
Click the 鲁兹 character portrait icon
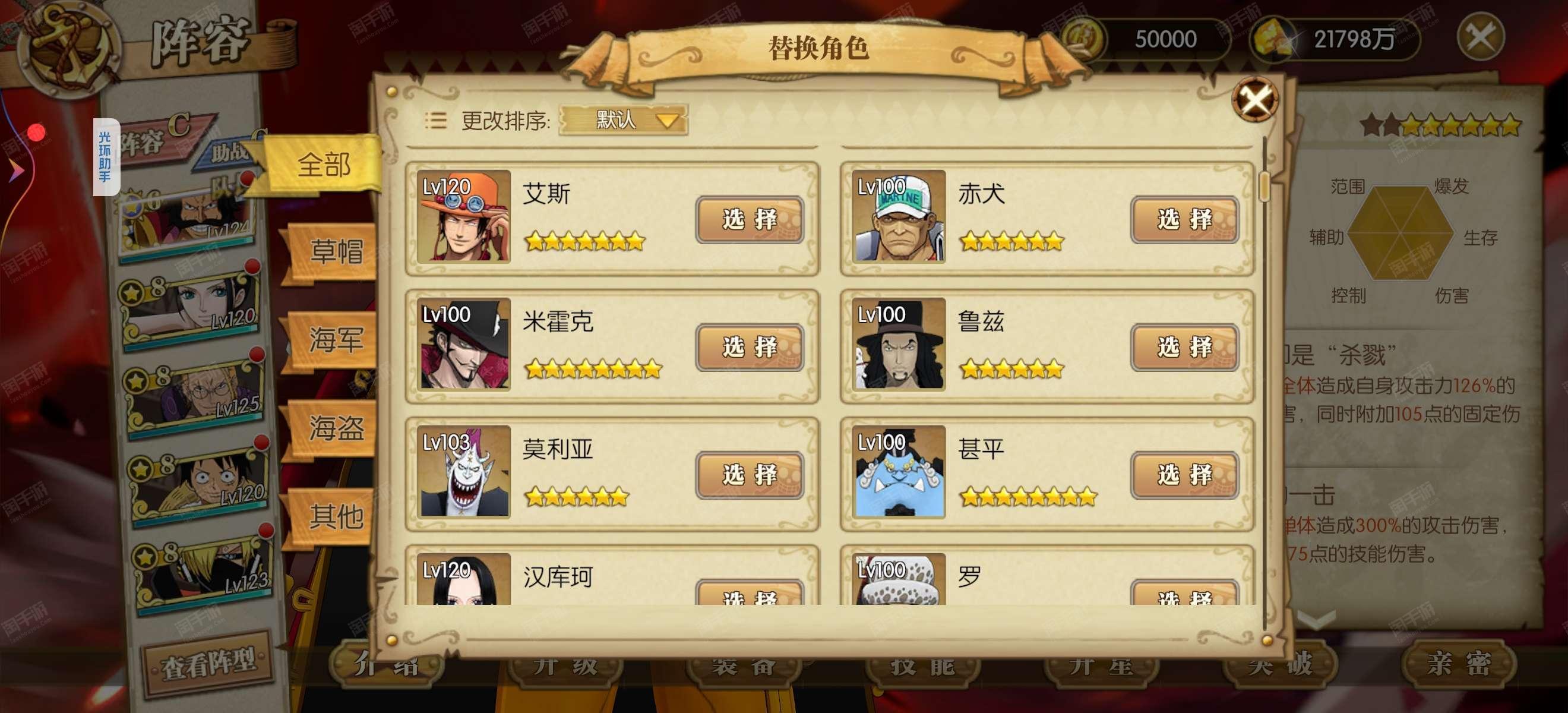click(899, 345)
